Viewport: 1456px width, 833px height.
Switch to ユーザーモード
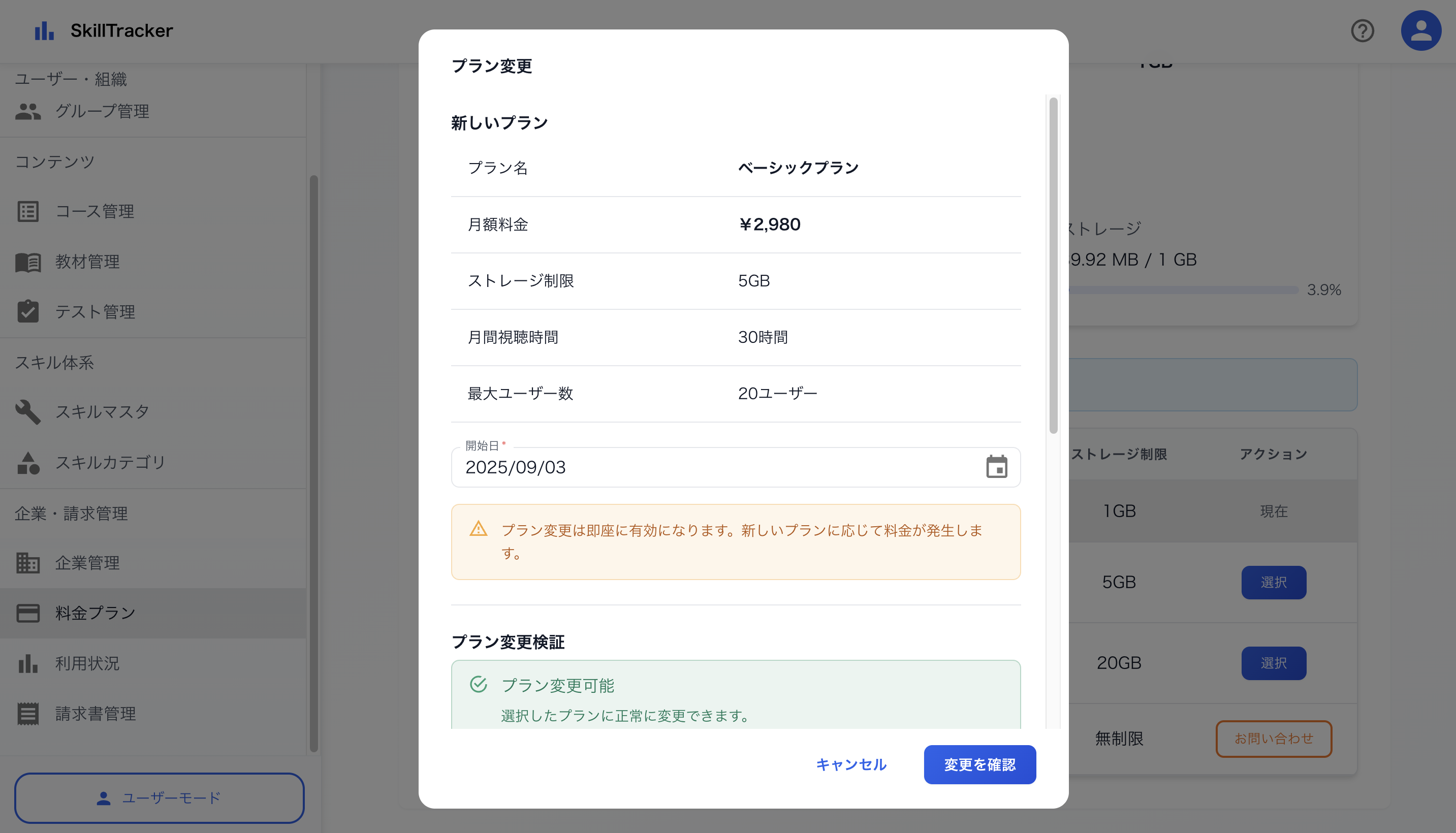(x=160, y=798)
